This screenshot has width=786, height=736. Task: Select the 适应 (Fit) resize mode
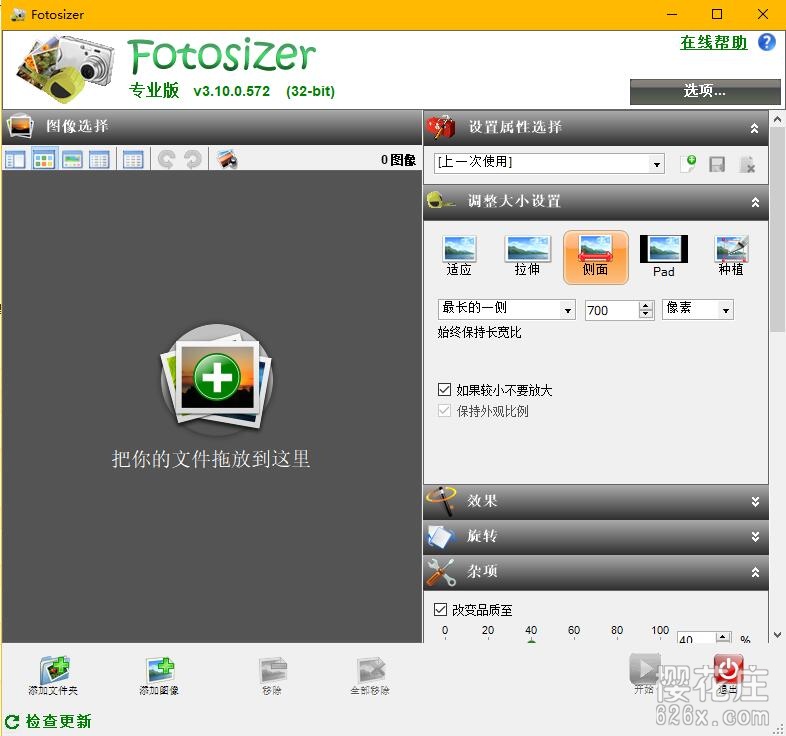tap(459, 256)
